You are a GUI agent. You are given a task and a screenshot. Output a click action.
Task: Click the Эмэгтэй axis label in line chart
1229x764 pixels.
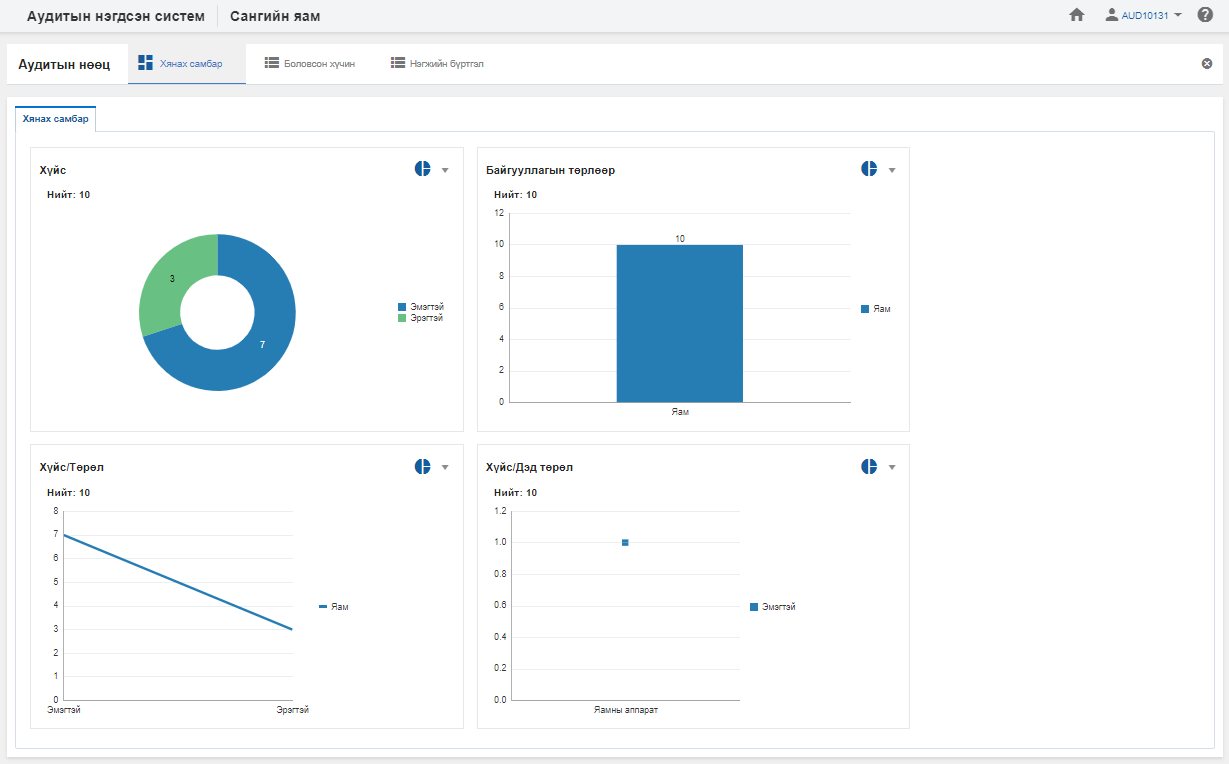(64, 710)
